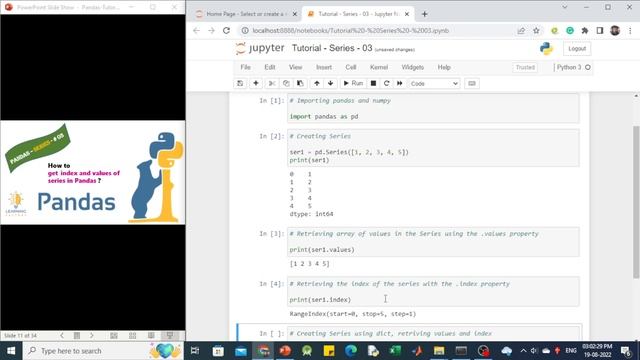
Task: Open the Insert menu in Jupyter
Action: point(324,67)
